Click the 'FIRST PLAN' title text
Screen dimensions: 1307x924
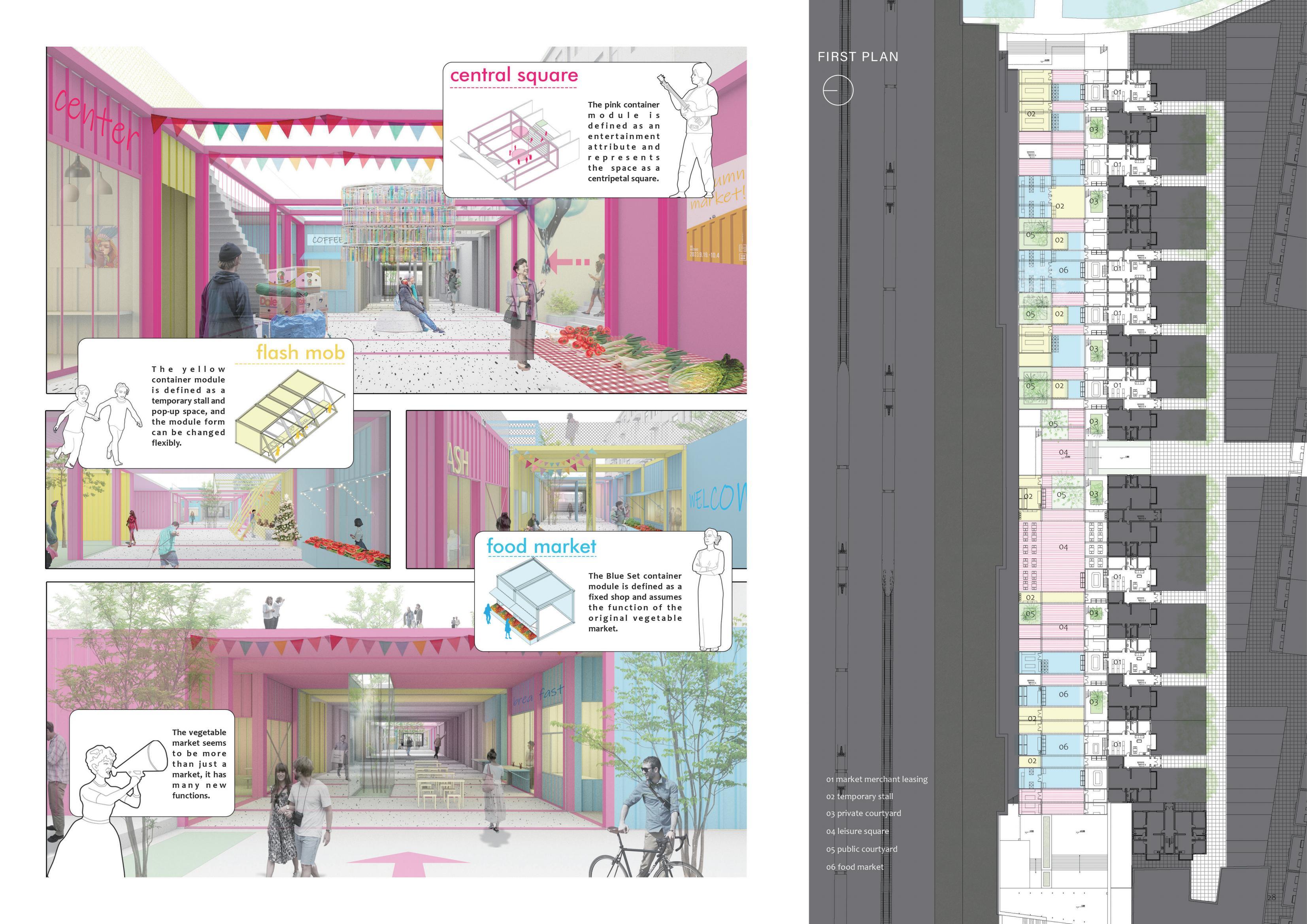(858, 57)
